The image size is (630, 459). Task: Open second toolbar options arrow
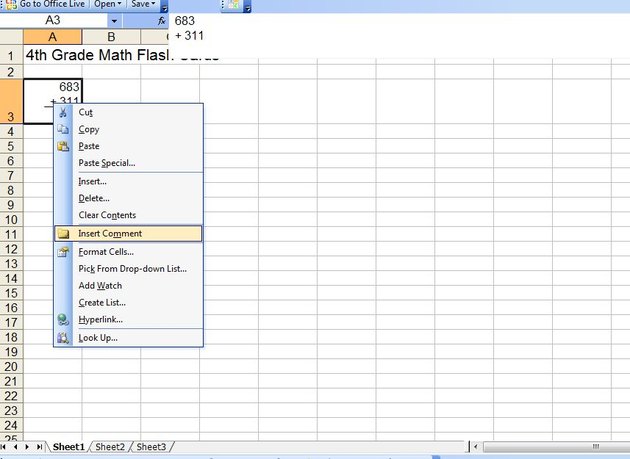tap(247, 6)
